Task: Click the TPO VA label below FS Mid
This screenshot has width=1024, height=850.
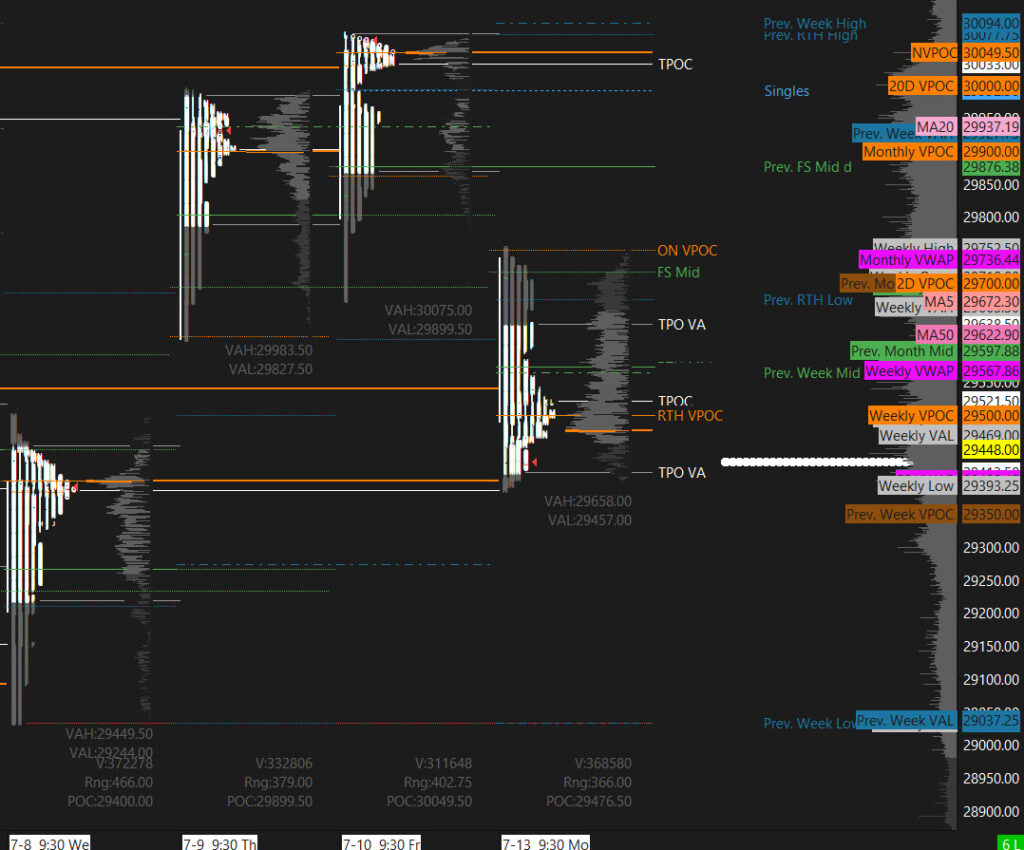Action: pos(682,324)
